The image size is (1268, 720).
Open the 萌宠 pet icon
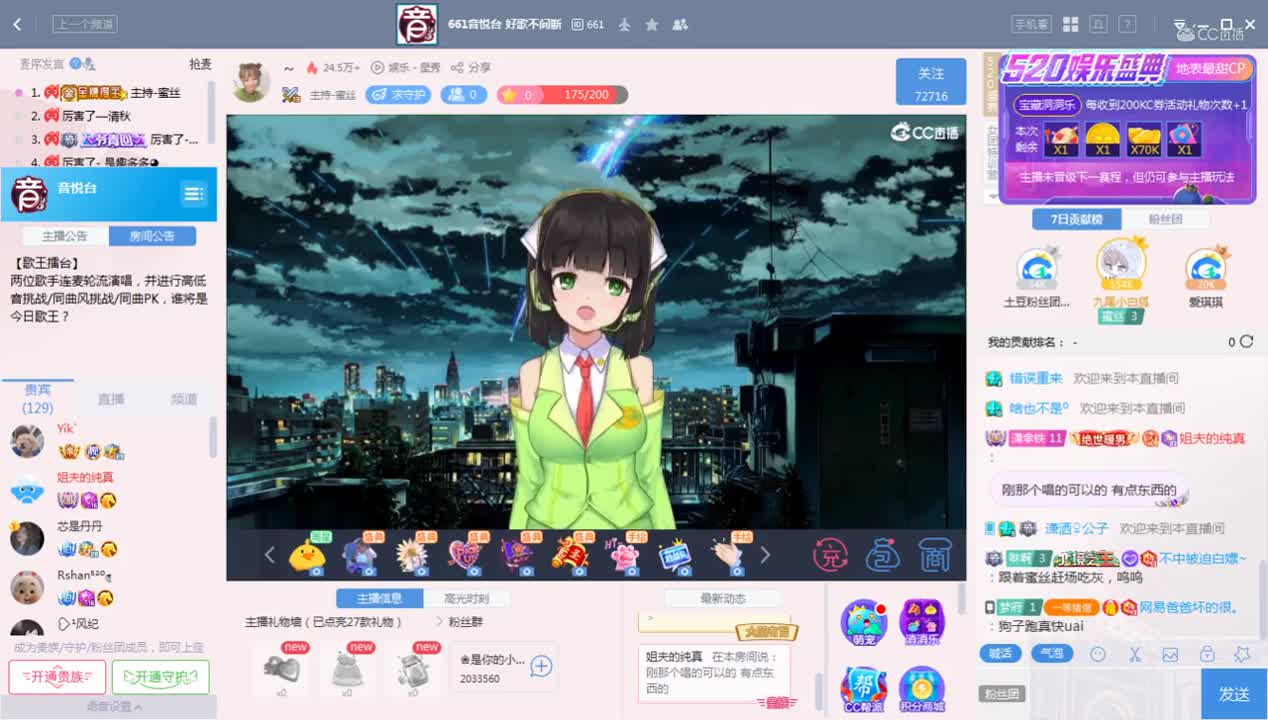click(864, 623)
